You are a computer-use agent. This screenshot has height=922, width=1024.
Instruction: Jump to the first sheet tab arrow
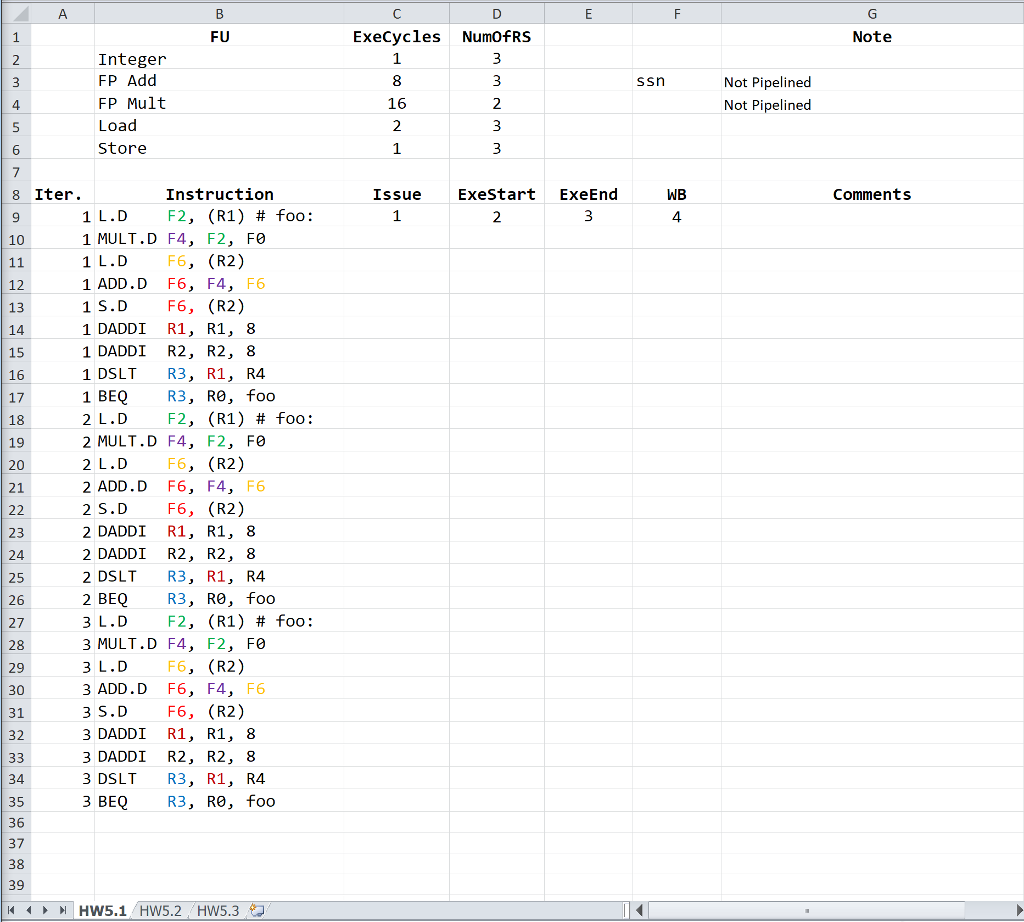11,910
